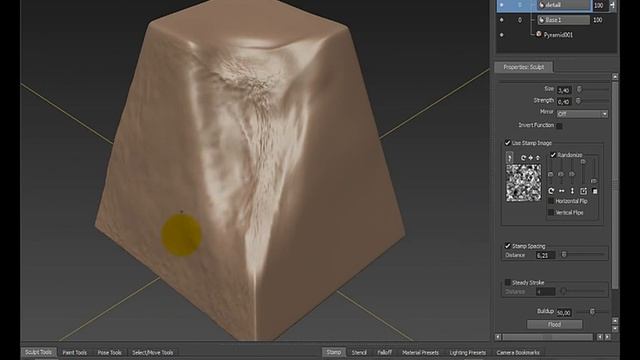
Task: Click randomize horizontal offset arrows icon
Action: (x=562, y=191)
